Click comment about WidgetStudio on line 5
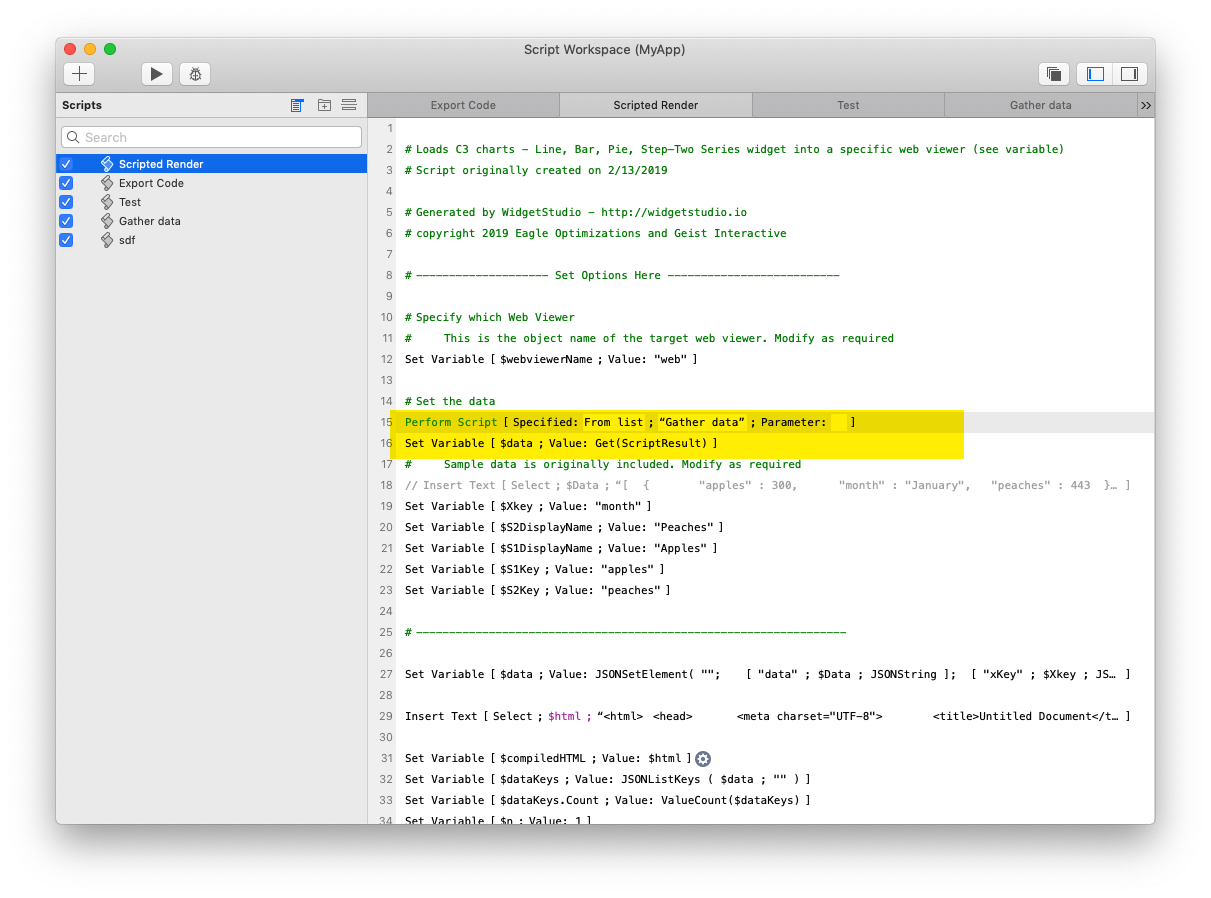Screen dimensions: 1211x898 (576, 212)
